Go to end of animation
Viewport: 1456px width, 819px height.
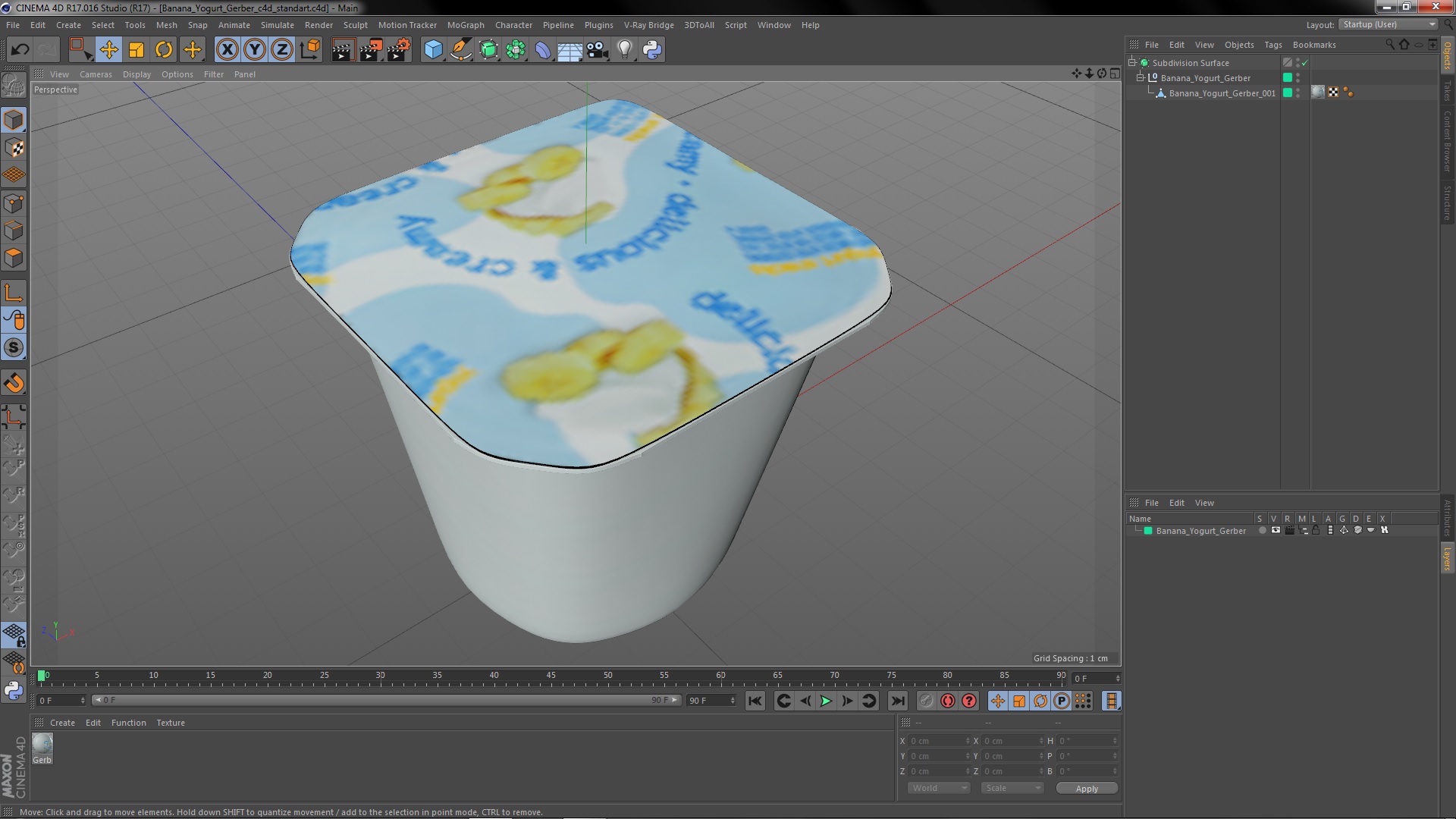[x=898, y=701]
